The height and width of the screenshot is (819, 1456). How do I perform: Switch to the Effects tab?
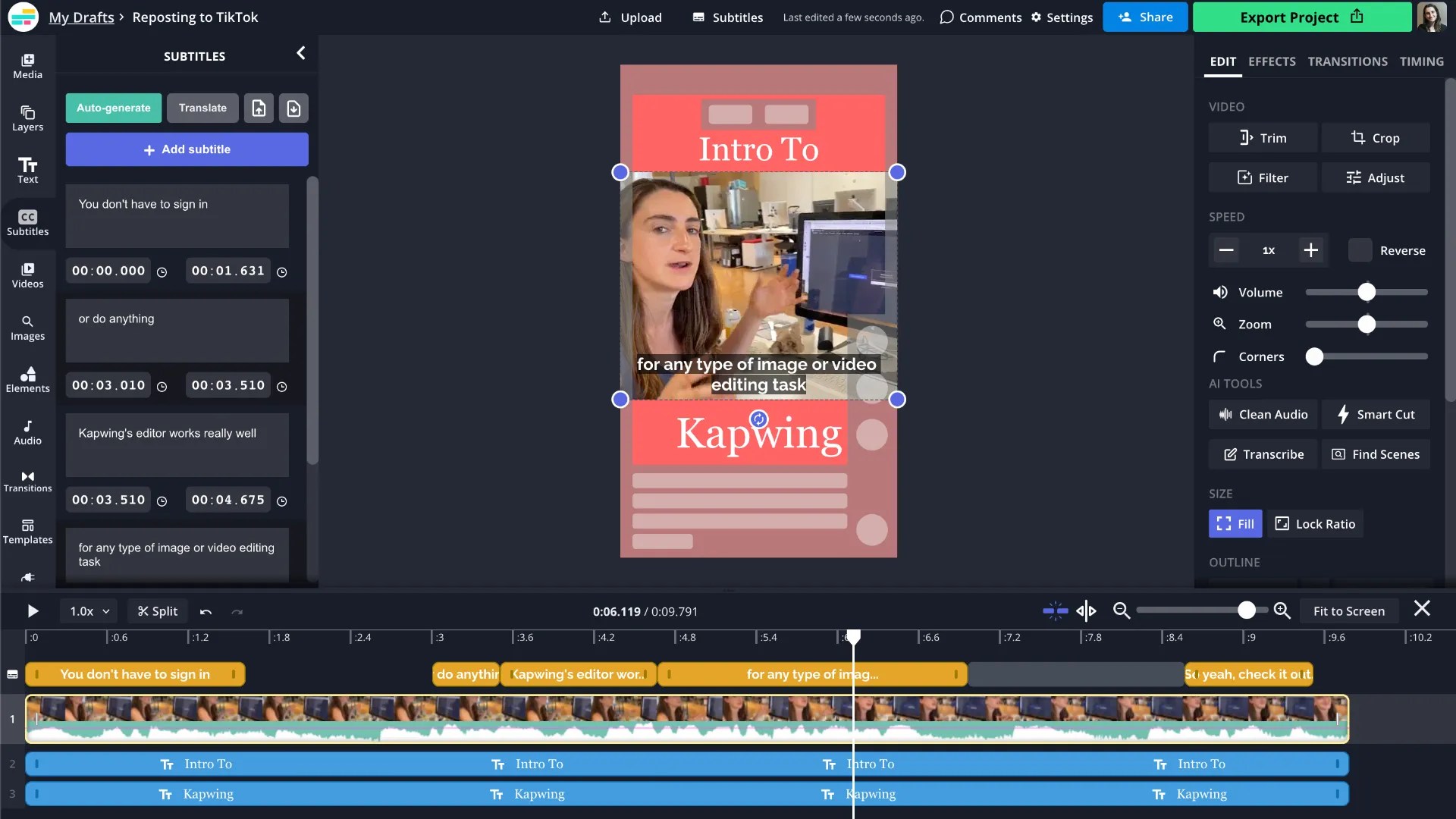(1272, 61)
